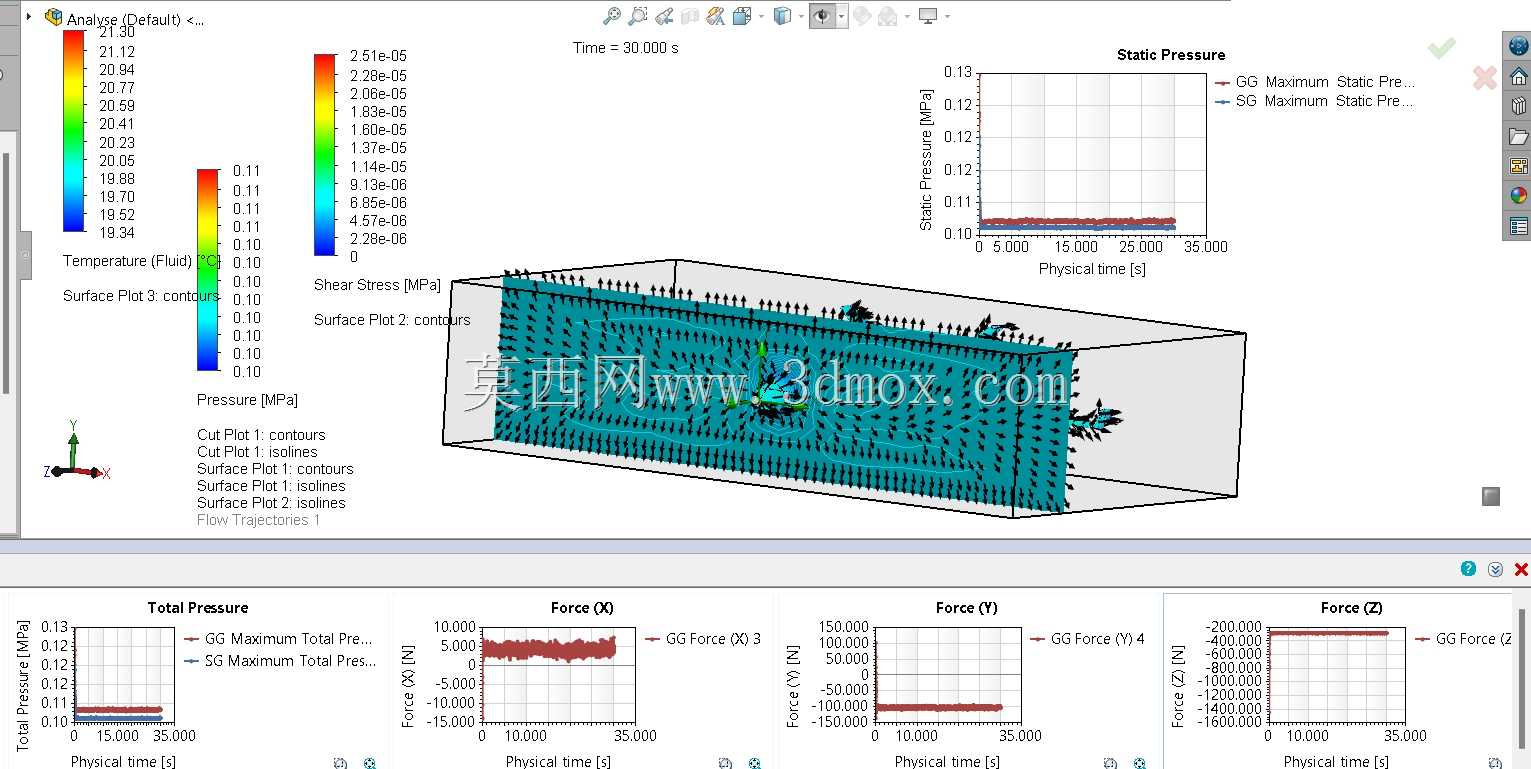The width and height of the screenshot is (1531, 769).
Task: Click the Time = 30.000 s label
Action: 626,48
